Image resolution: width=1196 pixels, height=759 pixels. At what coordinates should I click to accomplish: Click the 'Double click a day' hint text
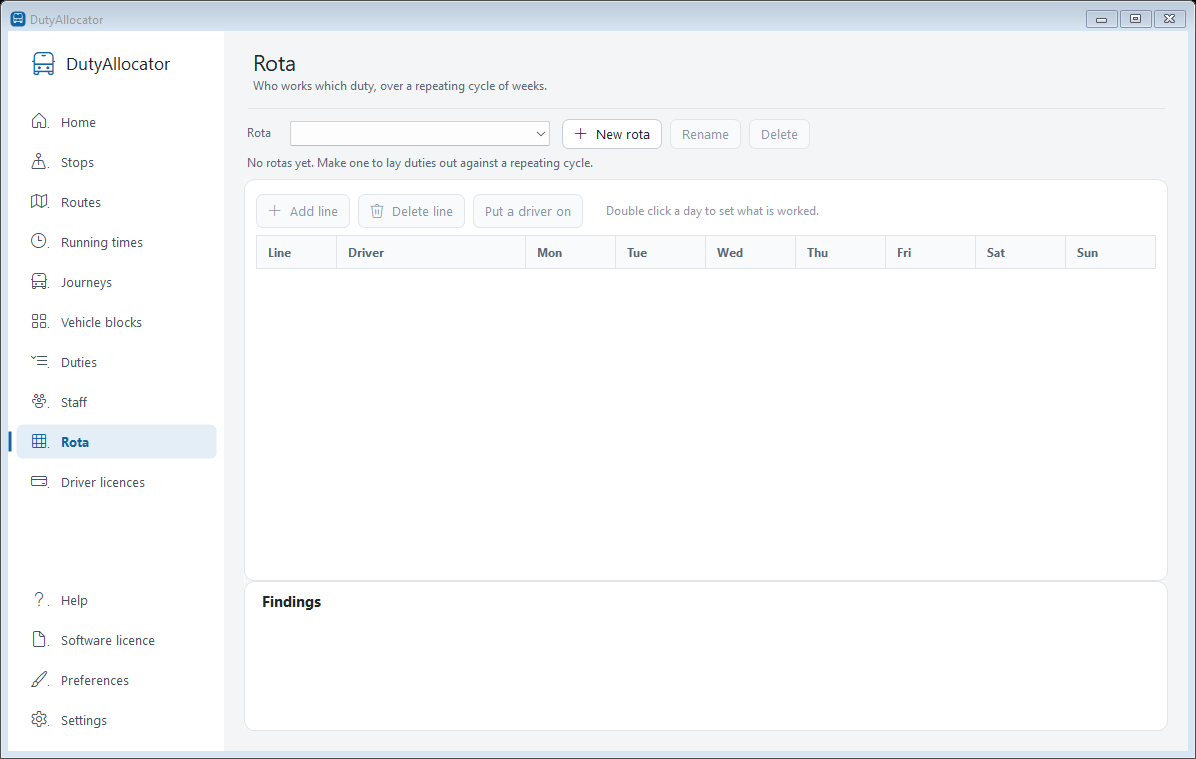(x=712, y=211)
